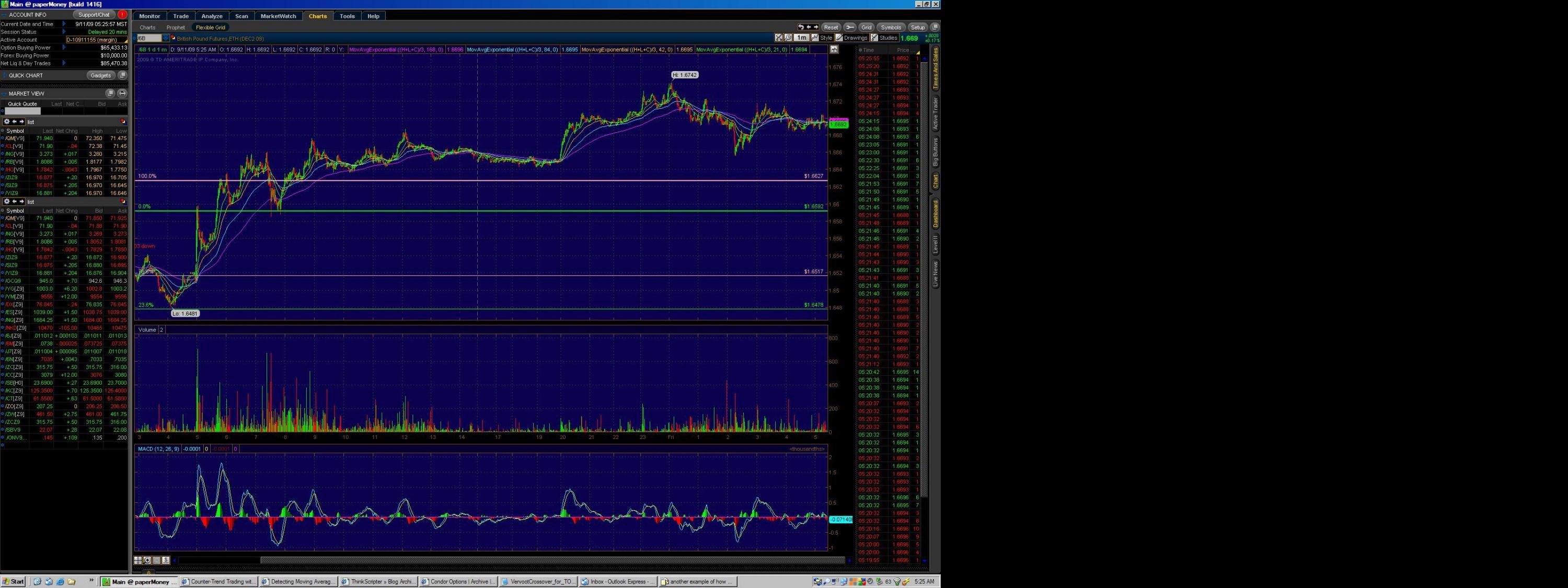Select the Flexible Grid sub-tab
Image resolution: width=1568 pixels, height=588 pixels.
click(211, 27)
